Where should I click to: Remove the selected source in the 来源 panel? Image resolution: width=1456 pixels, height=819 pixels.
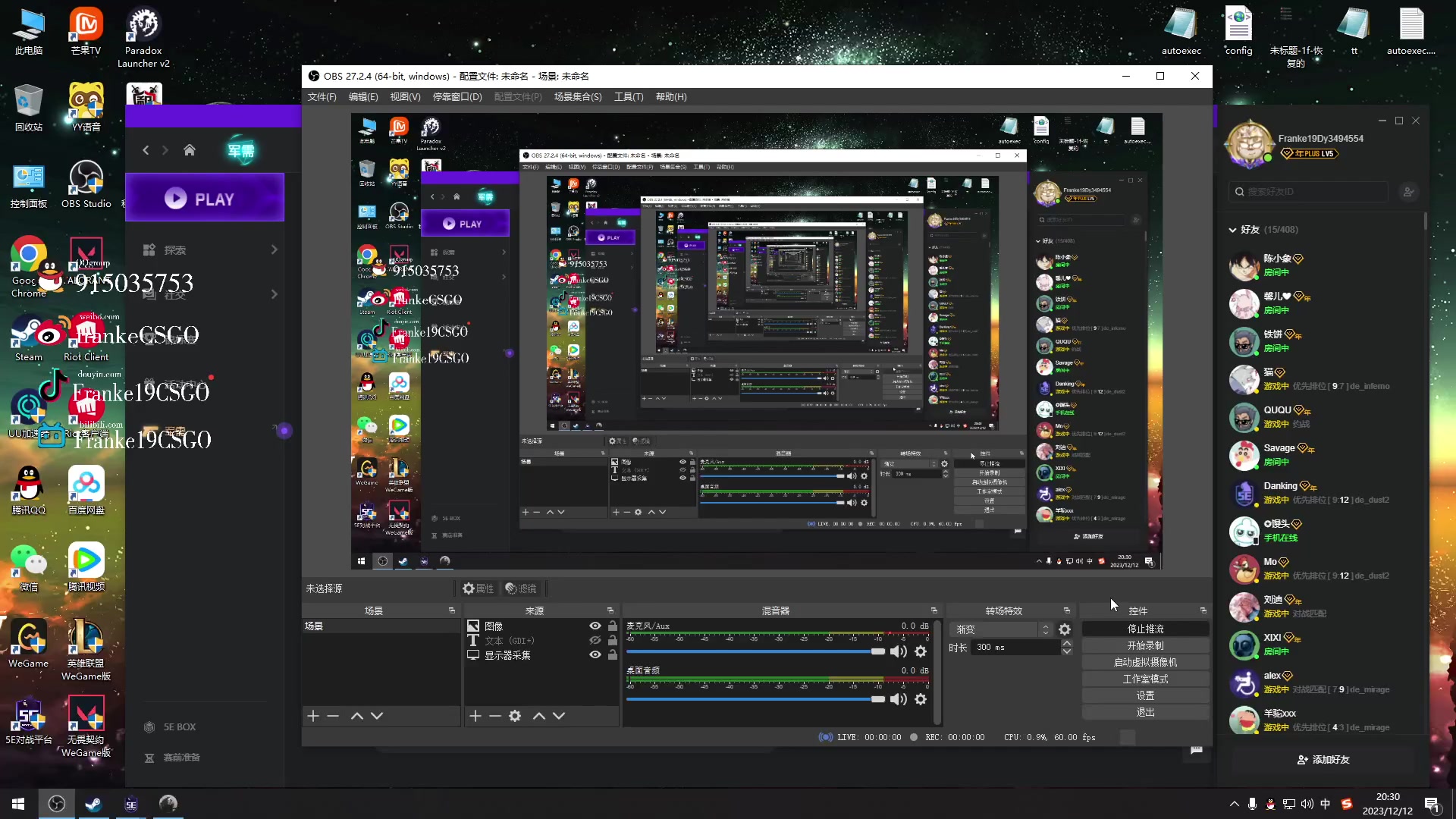pyautogui.click(x=495, y=716)
